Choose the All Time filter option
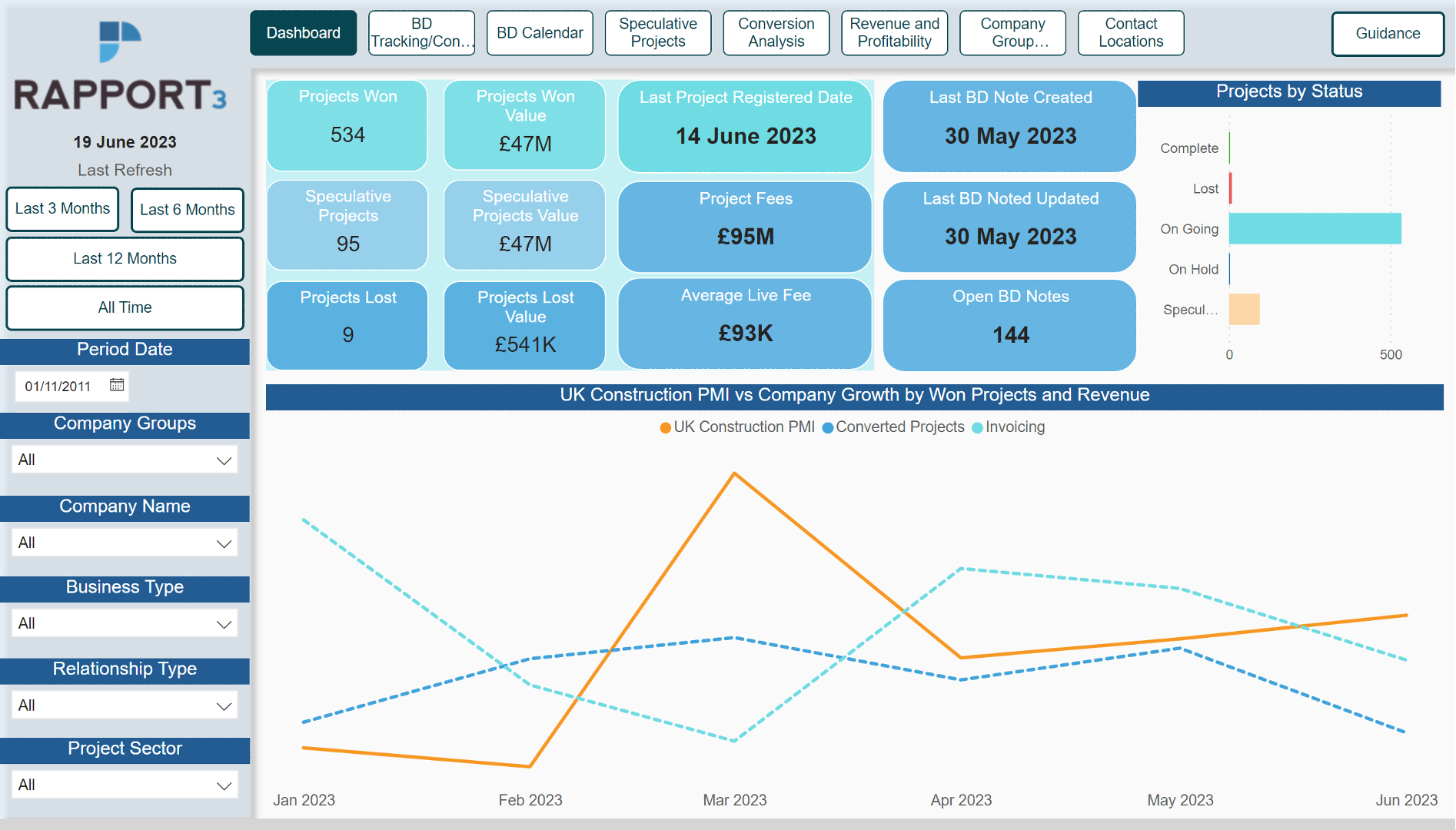This screenshot has width=1456, height=830. [125, 307]
